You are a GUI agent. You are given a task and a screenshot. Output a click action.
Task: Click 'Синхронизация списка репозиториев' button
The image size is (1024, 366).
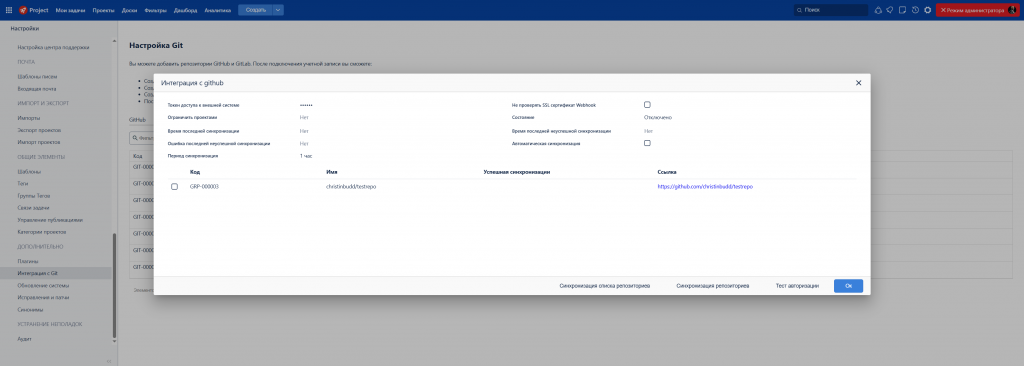pos(605,286)
